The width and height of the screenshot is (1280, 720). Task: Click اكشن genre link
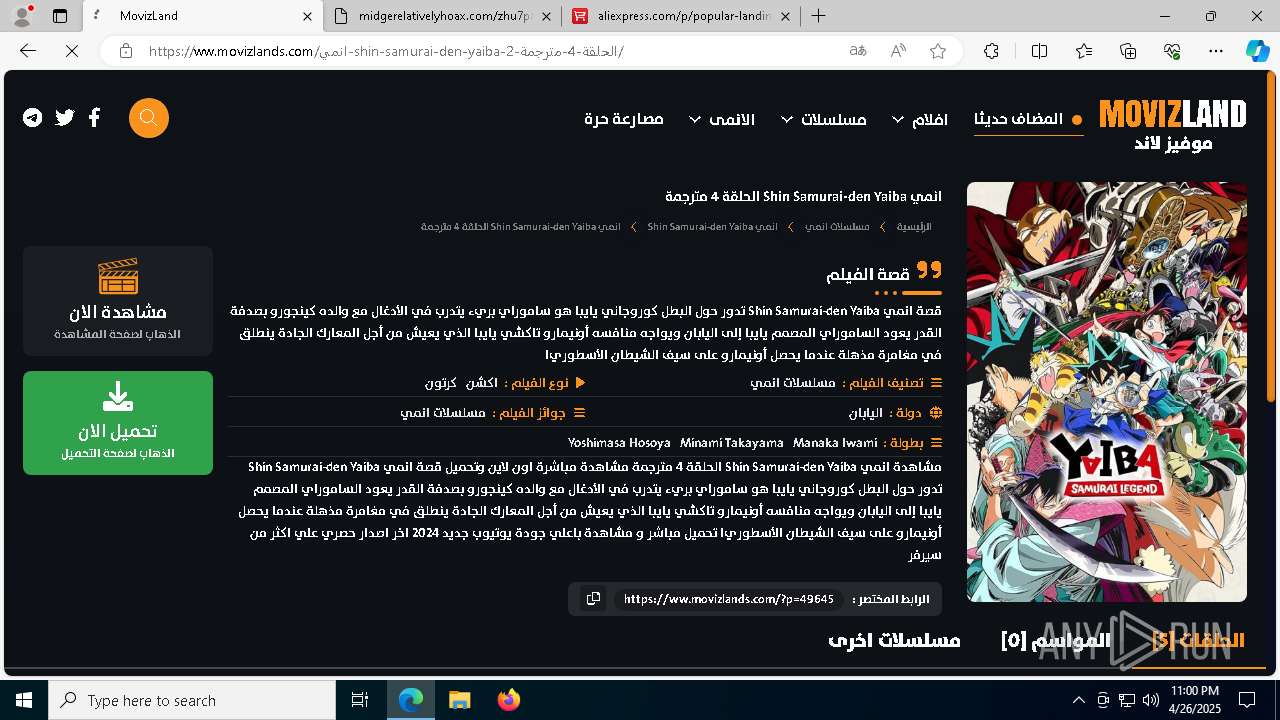click(482, 383)
